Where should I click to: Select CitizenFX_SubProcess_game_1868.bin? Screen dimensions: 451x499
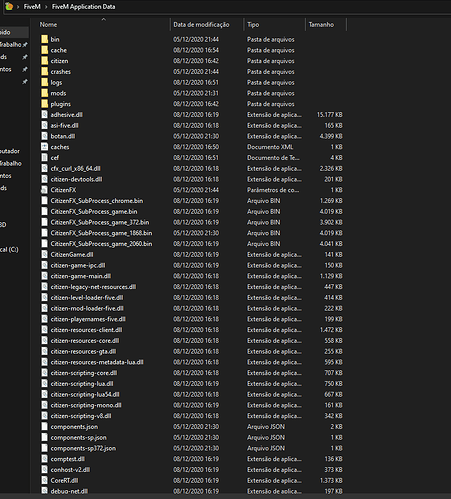pyautogui.click(x=101, y=233)
